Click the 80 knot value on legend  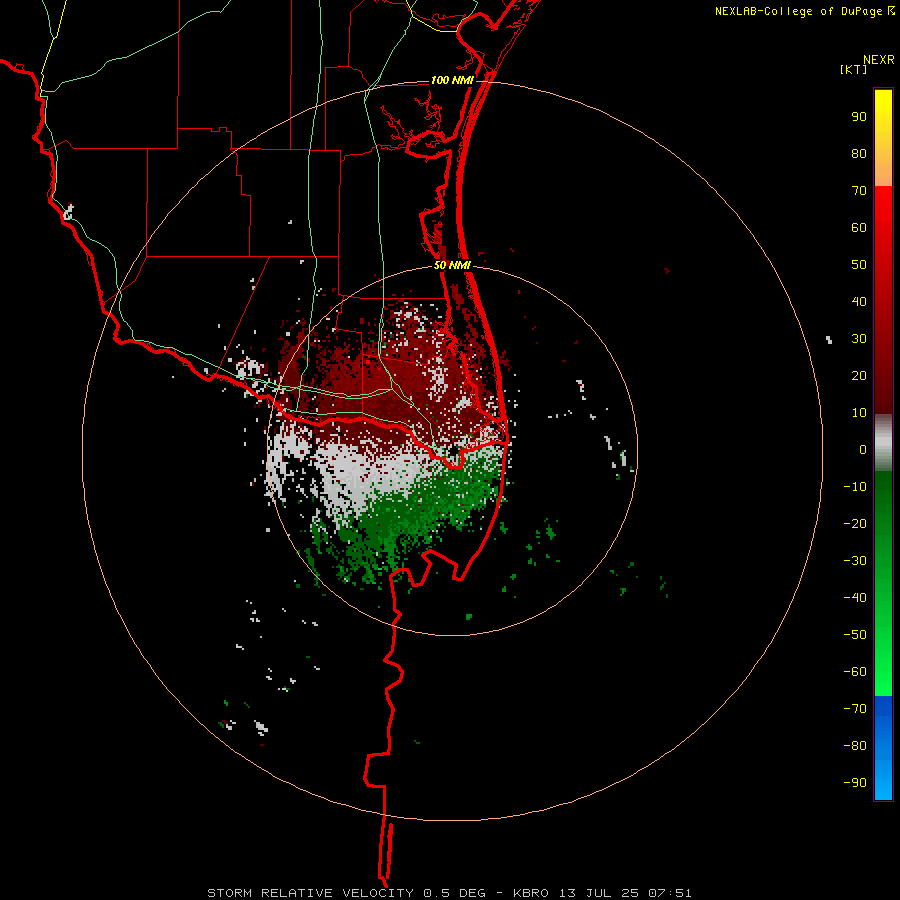(x=859, y=154)
